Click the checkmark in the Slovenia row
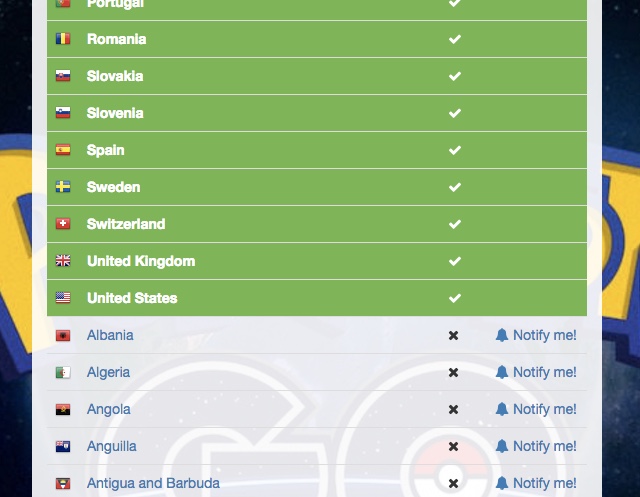Screen dimensions: 640x497 pos(455,113)
